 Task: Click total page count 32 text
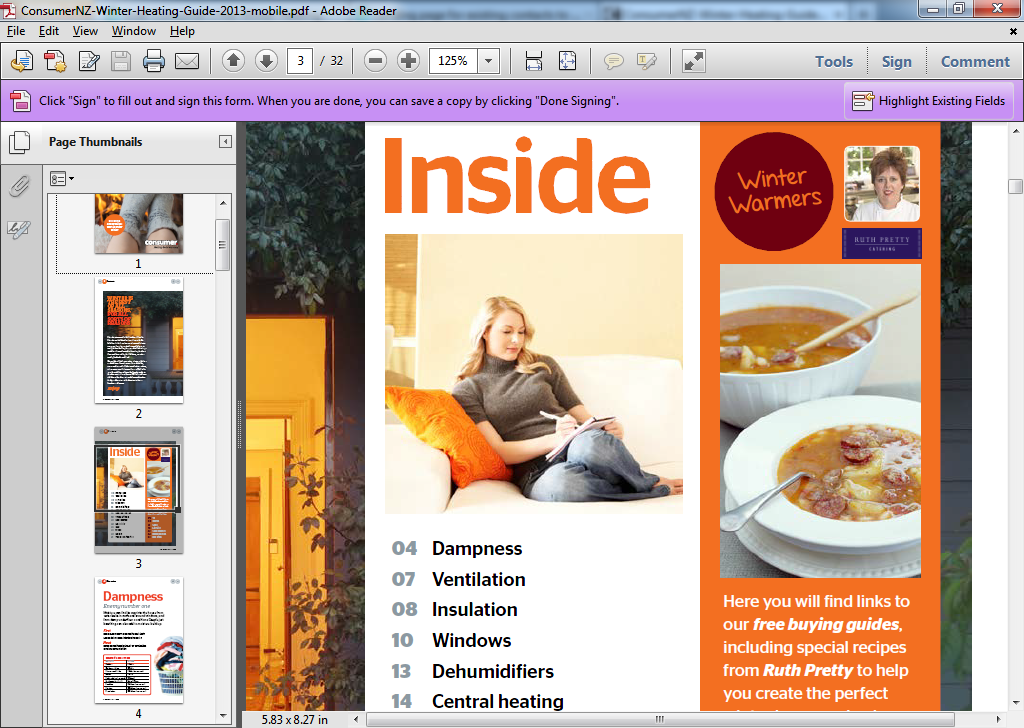[x=336, y=61]
